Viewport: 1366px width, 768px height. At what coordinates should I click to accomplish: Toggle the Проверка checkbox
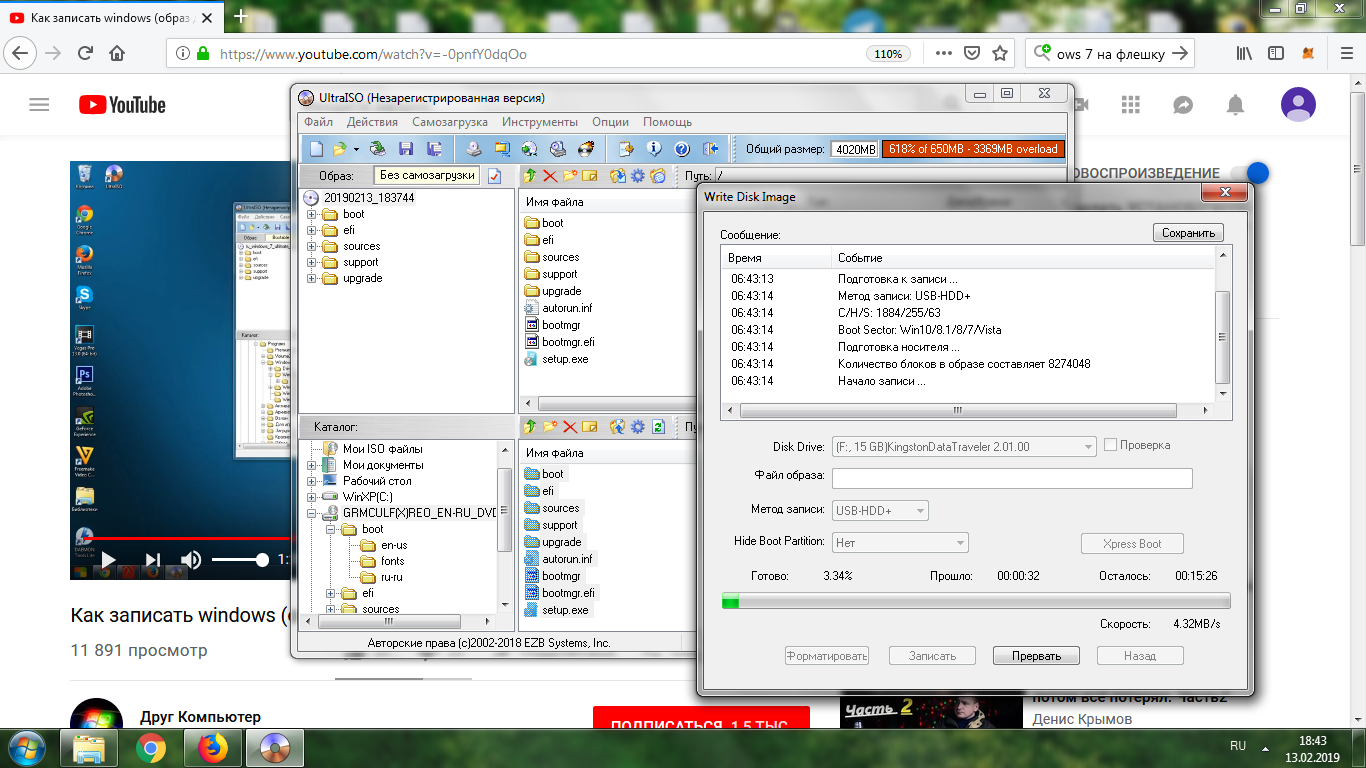[1110, 445]
